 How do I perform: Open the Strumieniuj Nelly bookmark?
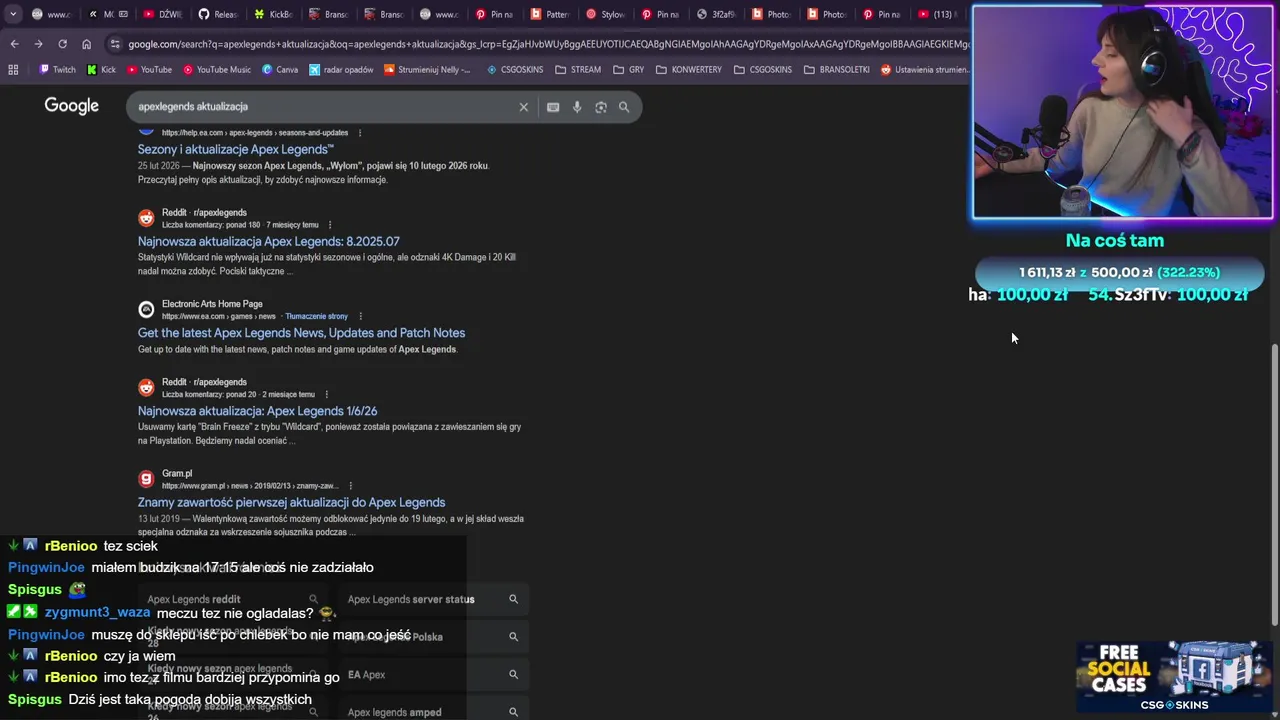(427, 69)
